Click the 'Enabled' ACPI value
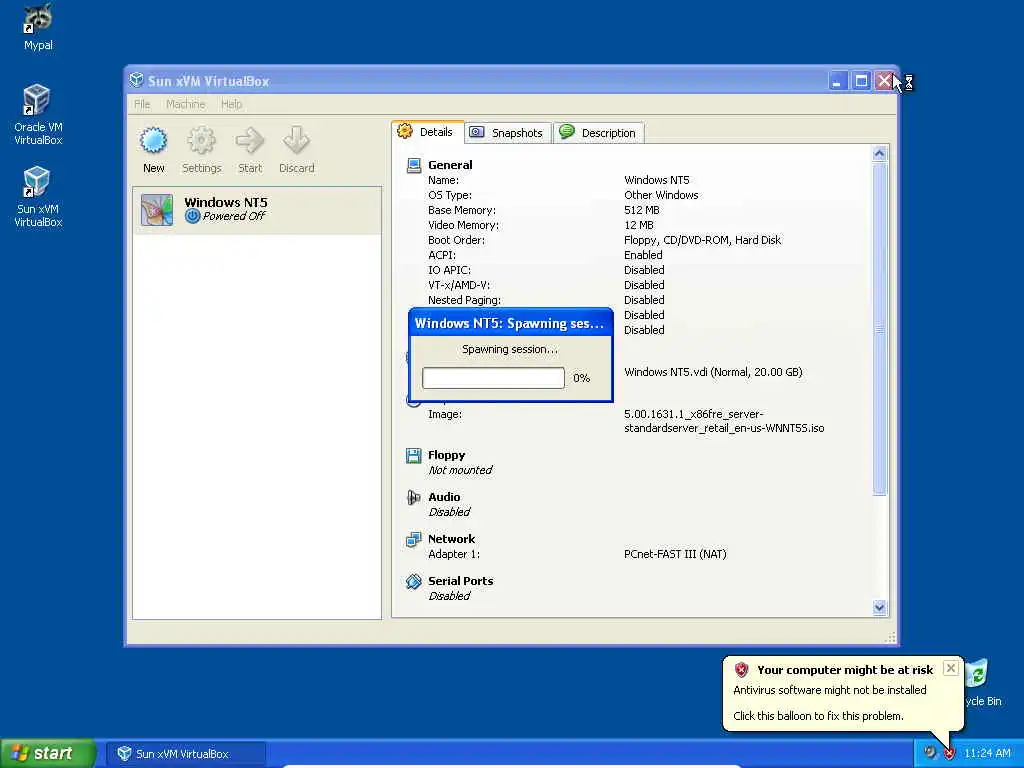Screen dimensions: 1024x768 643,255
